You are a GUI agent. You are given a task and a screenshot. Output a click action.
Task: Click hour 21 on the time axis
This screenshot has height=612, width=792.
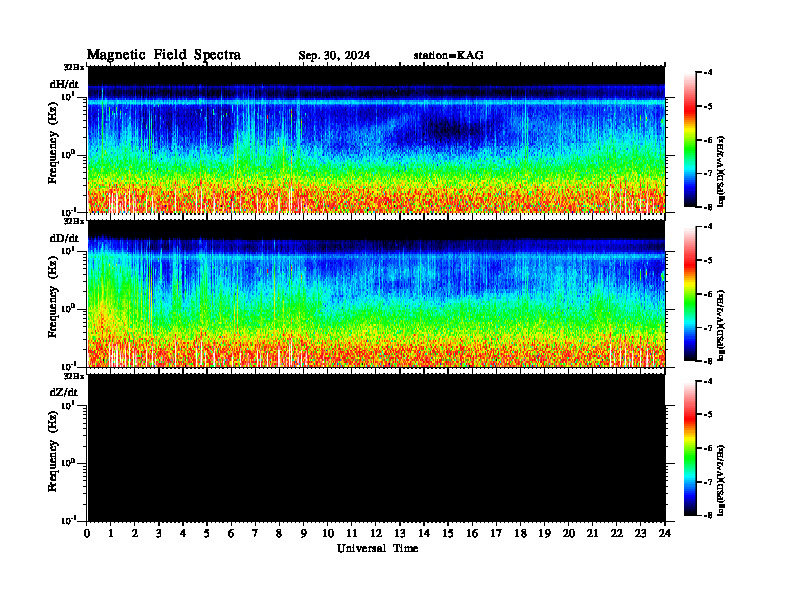(x=592, y=534)
